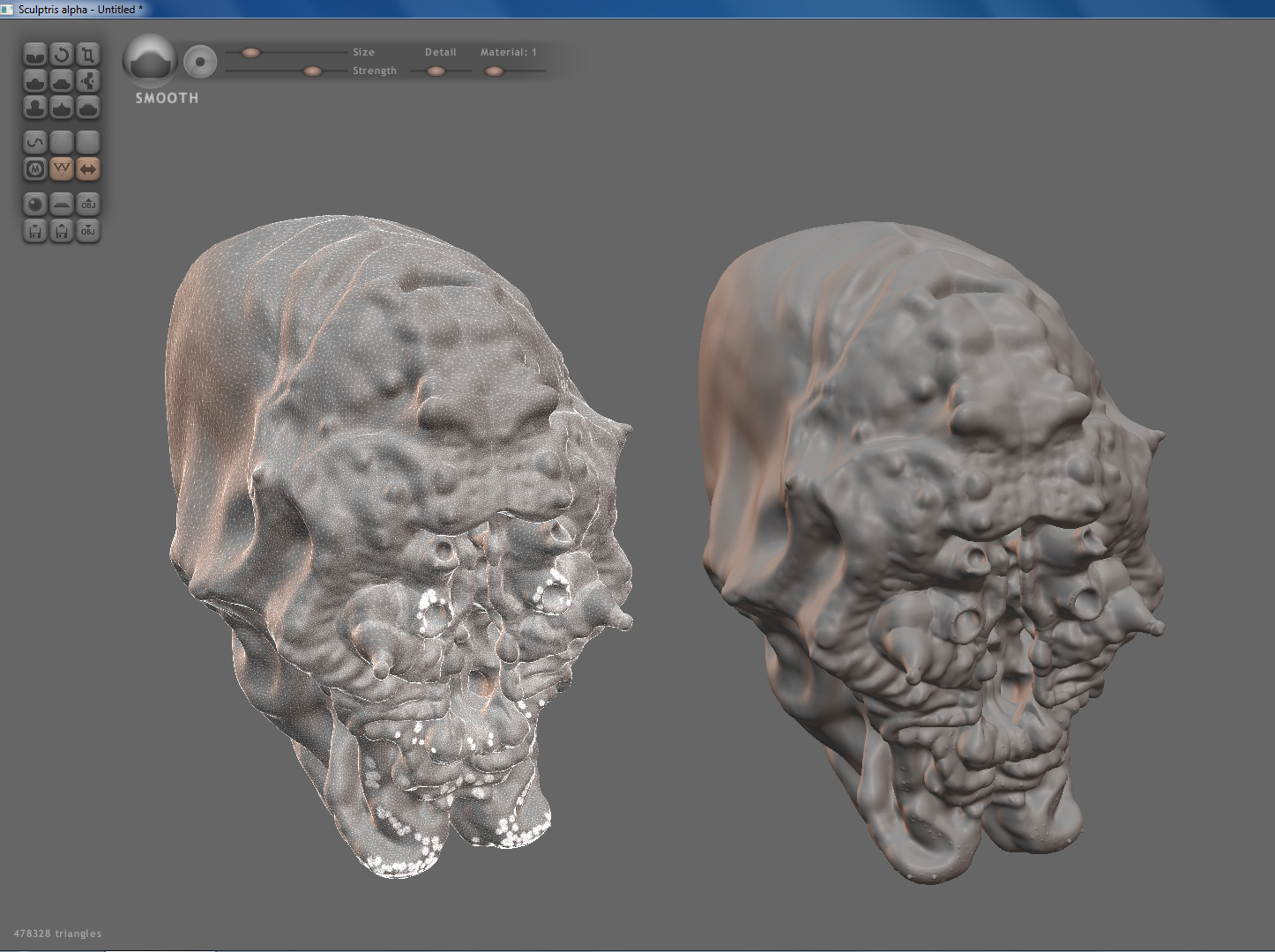Open a sculpt with the first floppy-disk icon
Image resolution: width=1275 pixels, height=952 pixels.
pos(35,231)
